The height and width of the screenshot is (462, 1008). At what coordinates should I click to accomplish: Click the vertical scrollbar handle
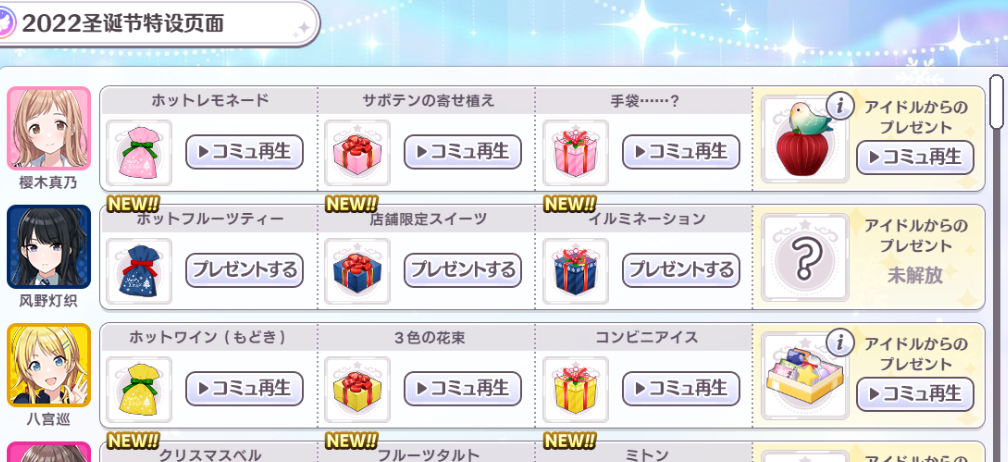point(996,101)
